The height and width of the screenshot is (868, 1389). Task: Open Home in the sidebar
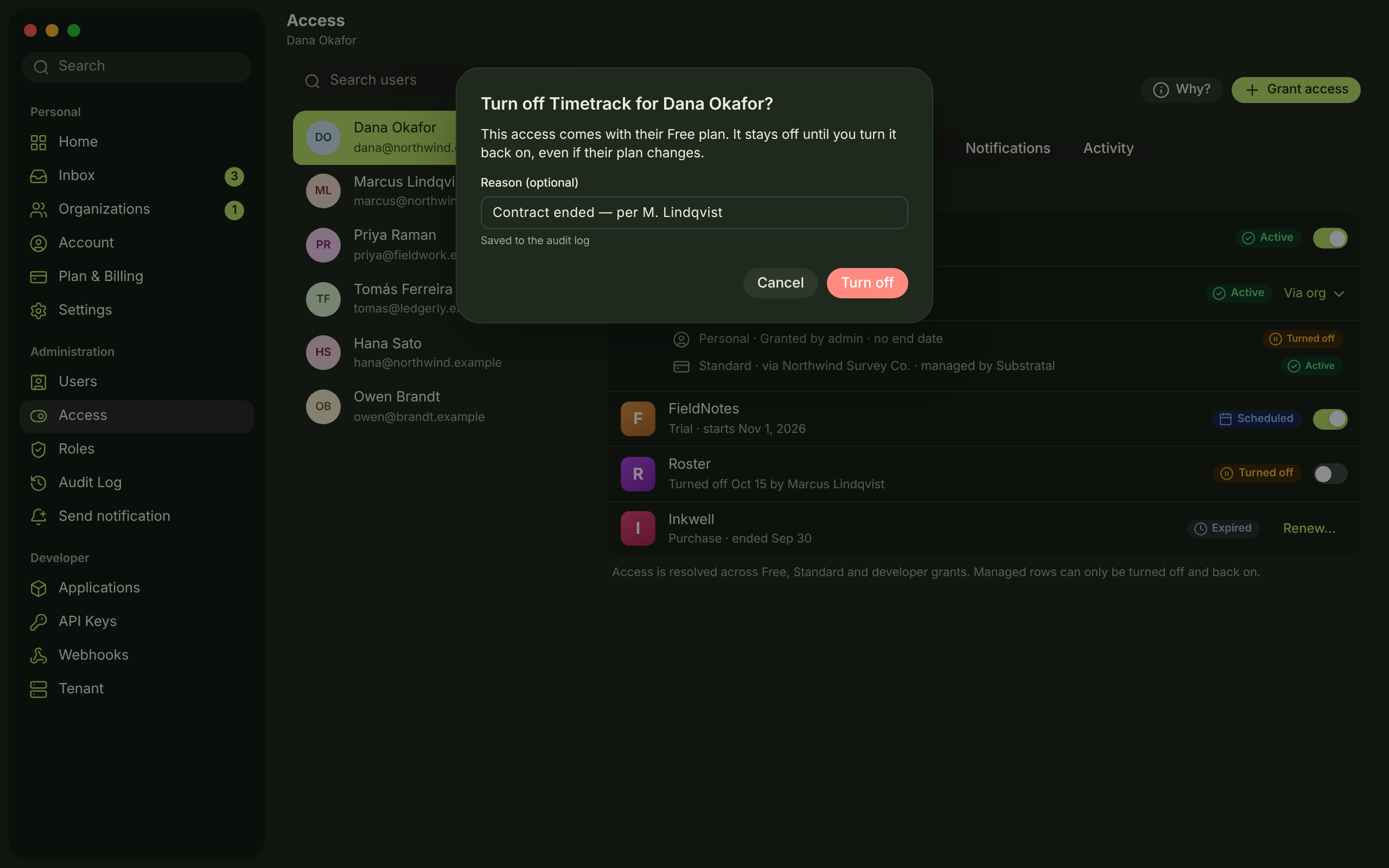[x=137, y=142]
